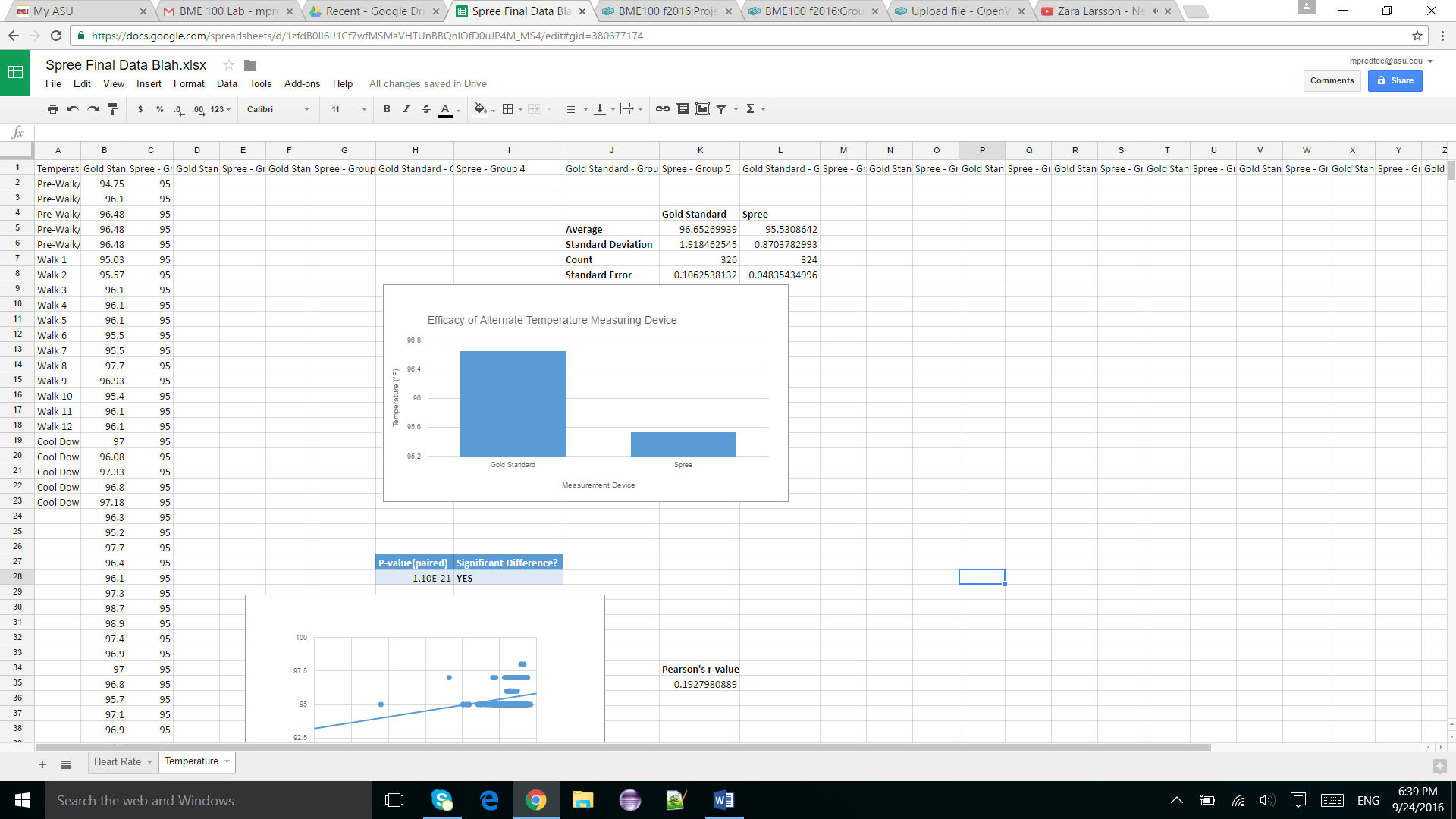
Task: Click the print icon
Action: (52, 109)
